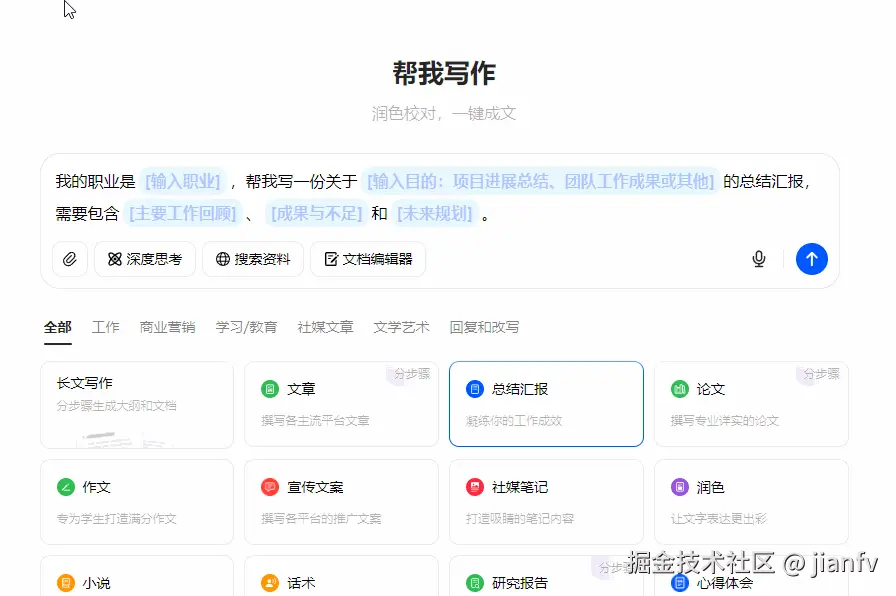Click the 润色 card title

tap(710, 487)
